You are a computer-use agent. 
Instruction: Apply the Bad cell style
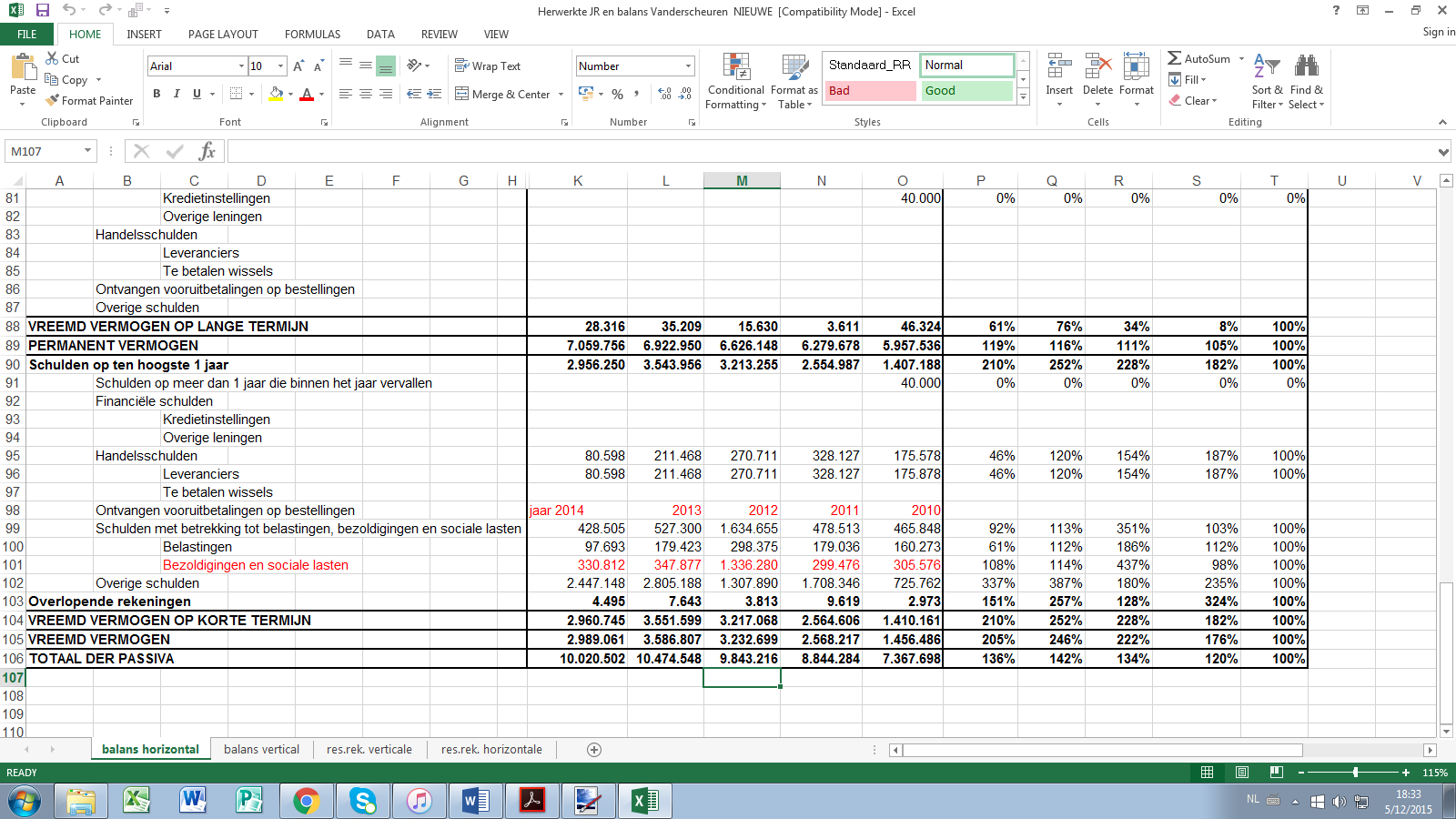(x=870, y=91)
